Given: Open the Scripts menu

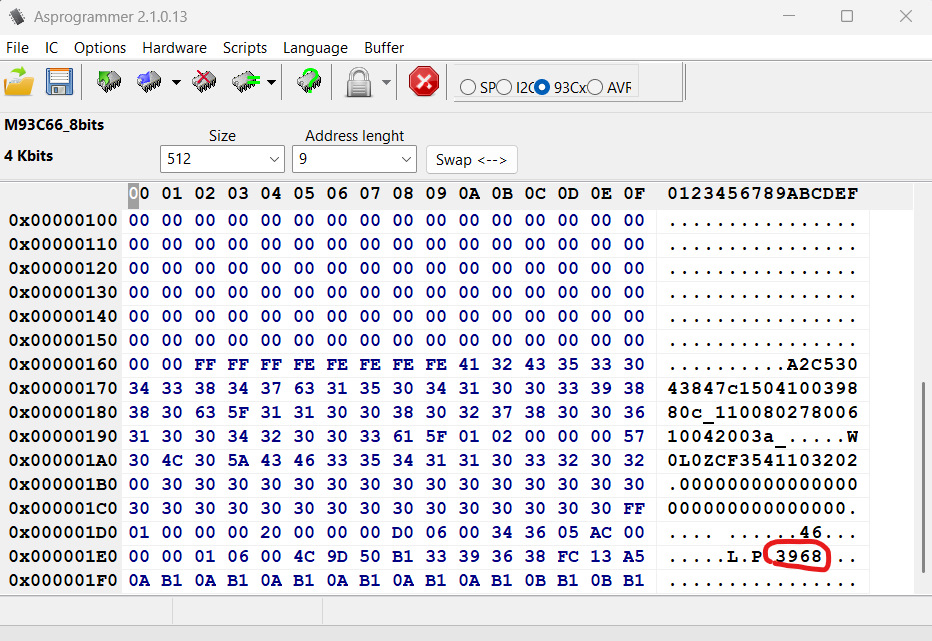Looking at the screenshot, I should tap(245, 48).
